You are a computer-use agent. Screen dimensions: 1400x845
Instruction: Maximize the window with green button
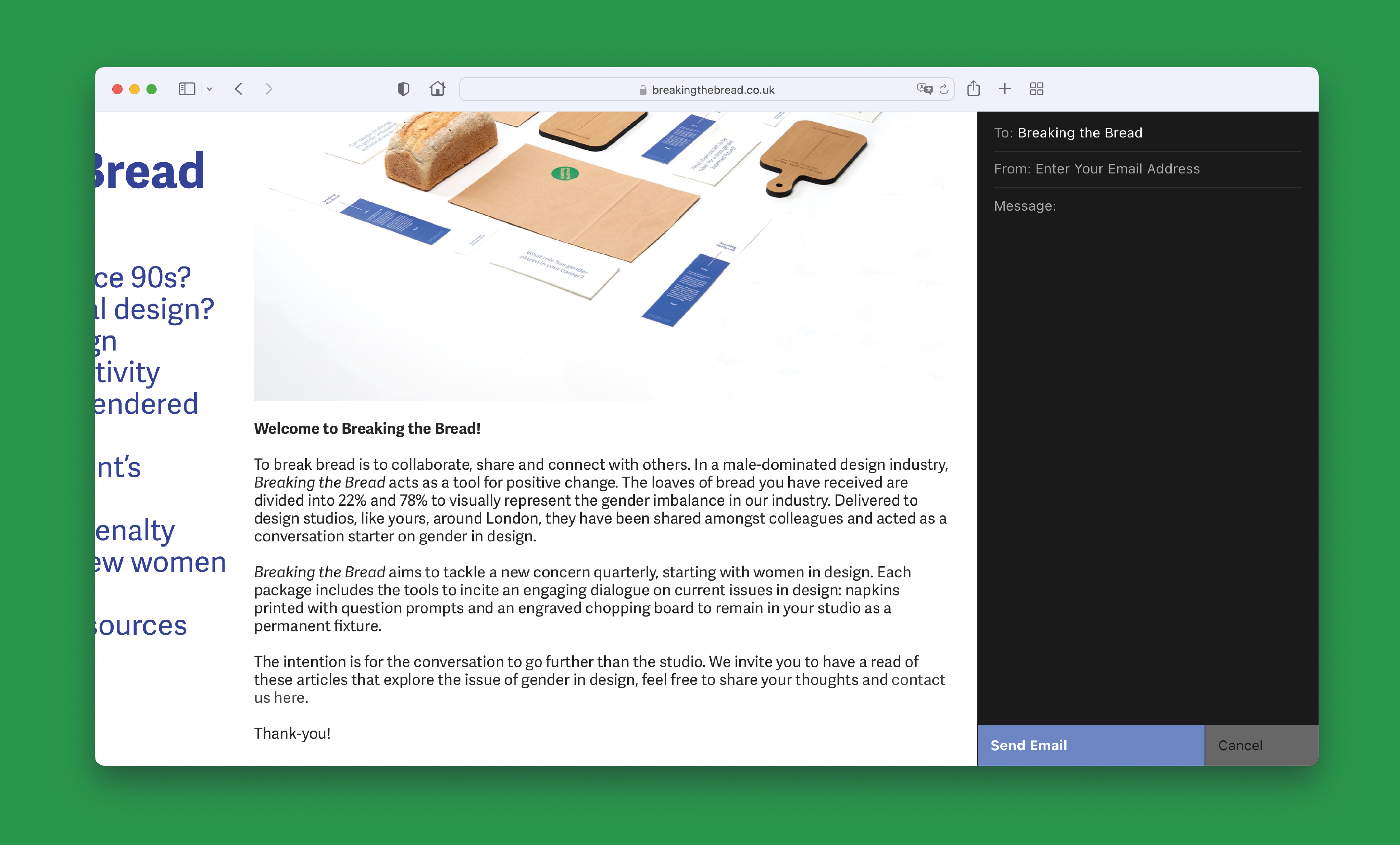pyautogui.click(x=152, y=89)
